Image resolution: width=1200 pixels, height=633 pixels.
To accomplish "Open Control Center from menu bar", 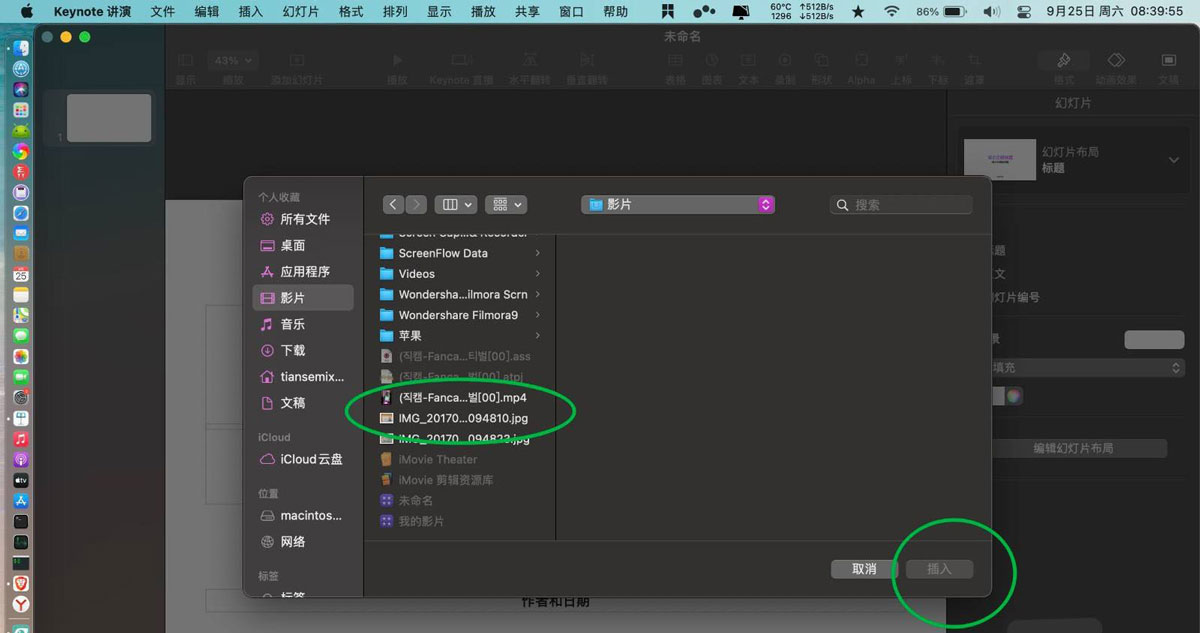I will click(x=1023, y=12).
